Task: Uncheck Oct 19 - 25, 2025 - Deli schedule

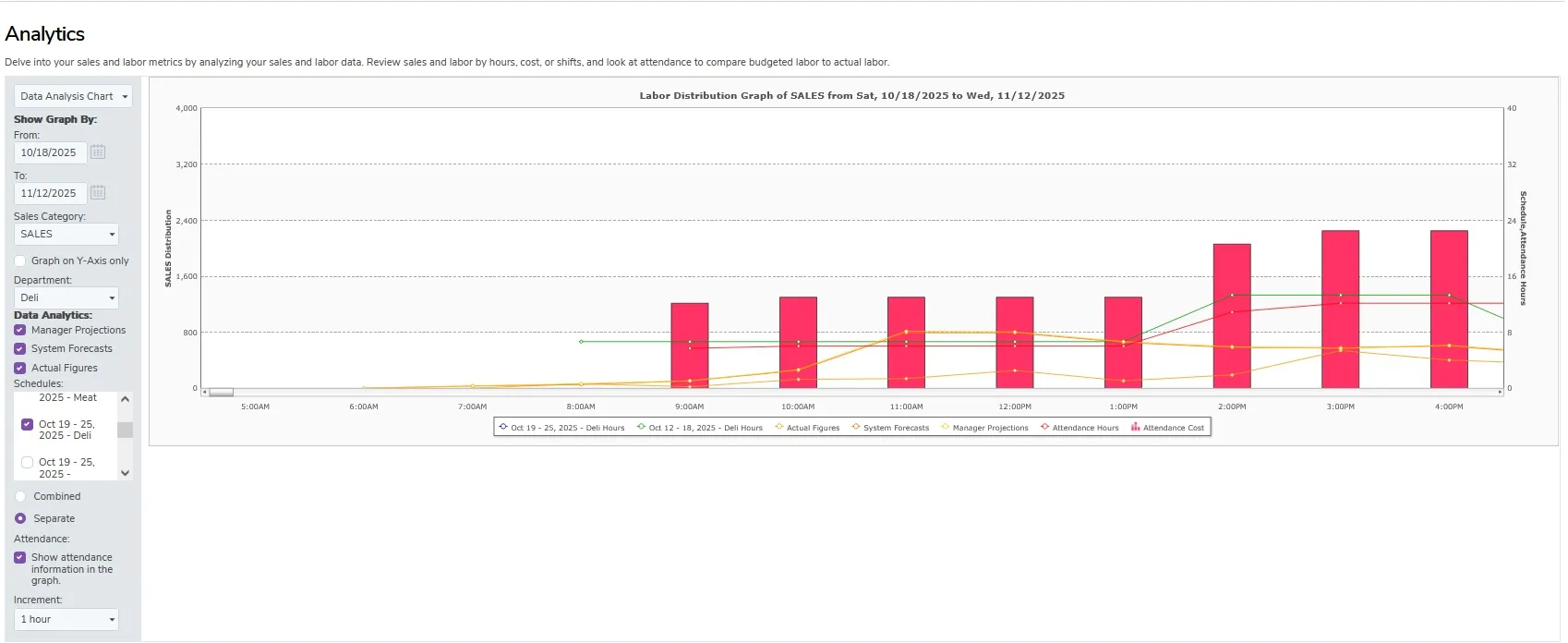Action: pos(28,424)
